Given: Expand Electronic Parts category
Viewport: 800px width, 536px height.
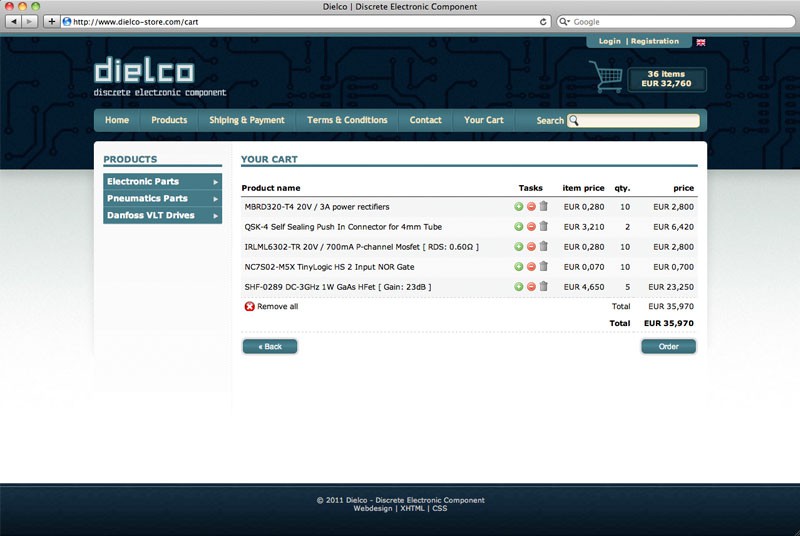Looking at the screenshot, I should [x=162, y=182].
